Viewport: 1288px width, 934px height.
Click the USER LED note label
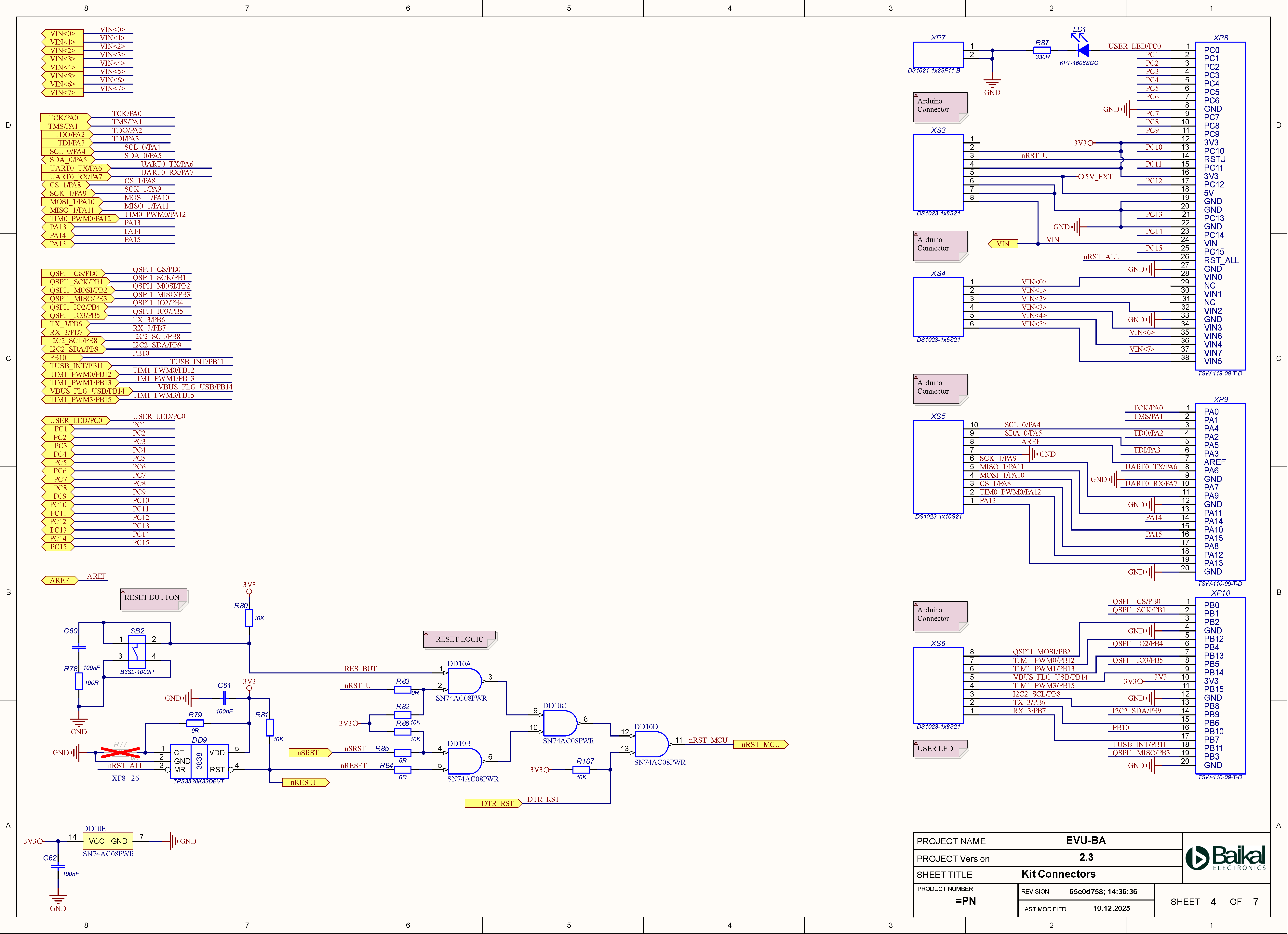pyautogui.click(x=940, y=749)
